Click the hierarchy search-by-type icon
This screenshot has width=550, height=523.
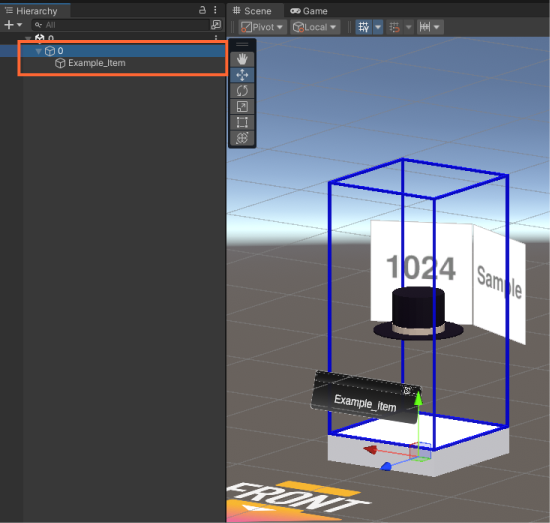point(216,25)
